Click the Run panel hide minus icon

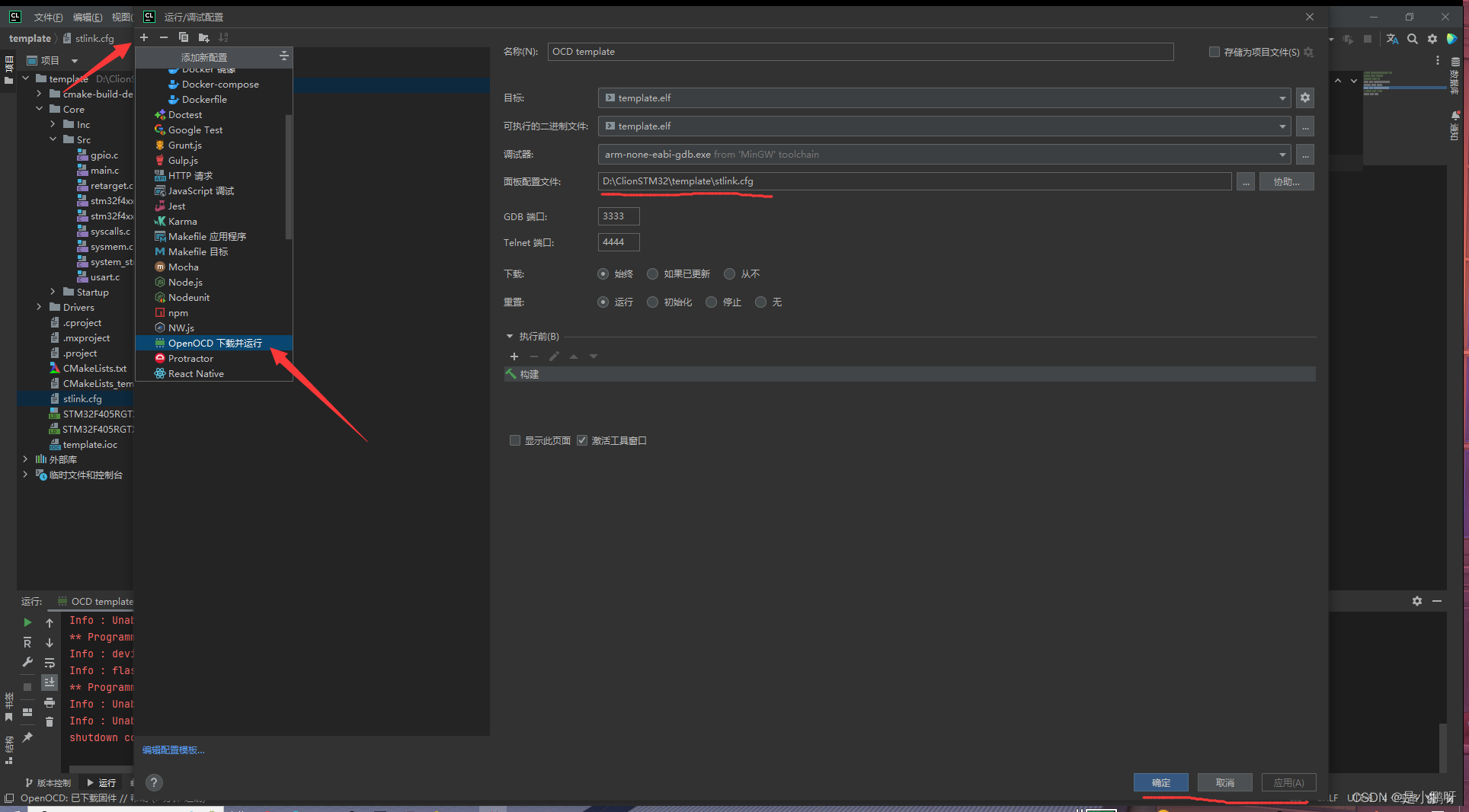pos(1437,601)
